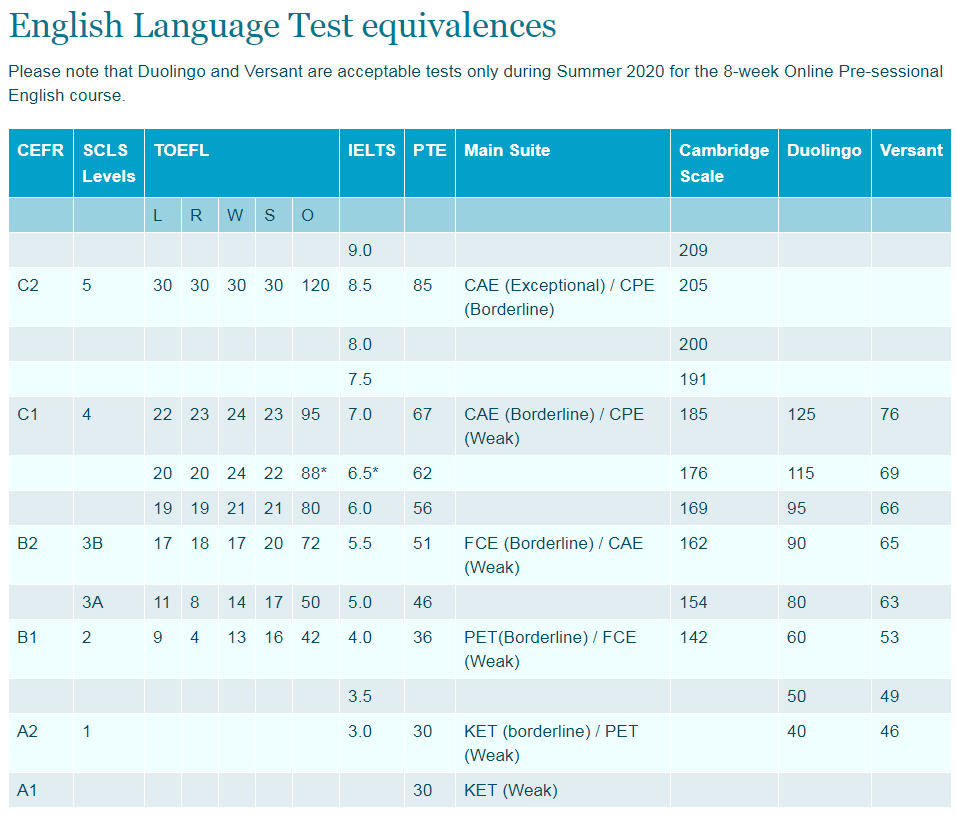Click the Duolingo column header

pos(825,163)
